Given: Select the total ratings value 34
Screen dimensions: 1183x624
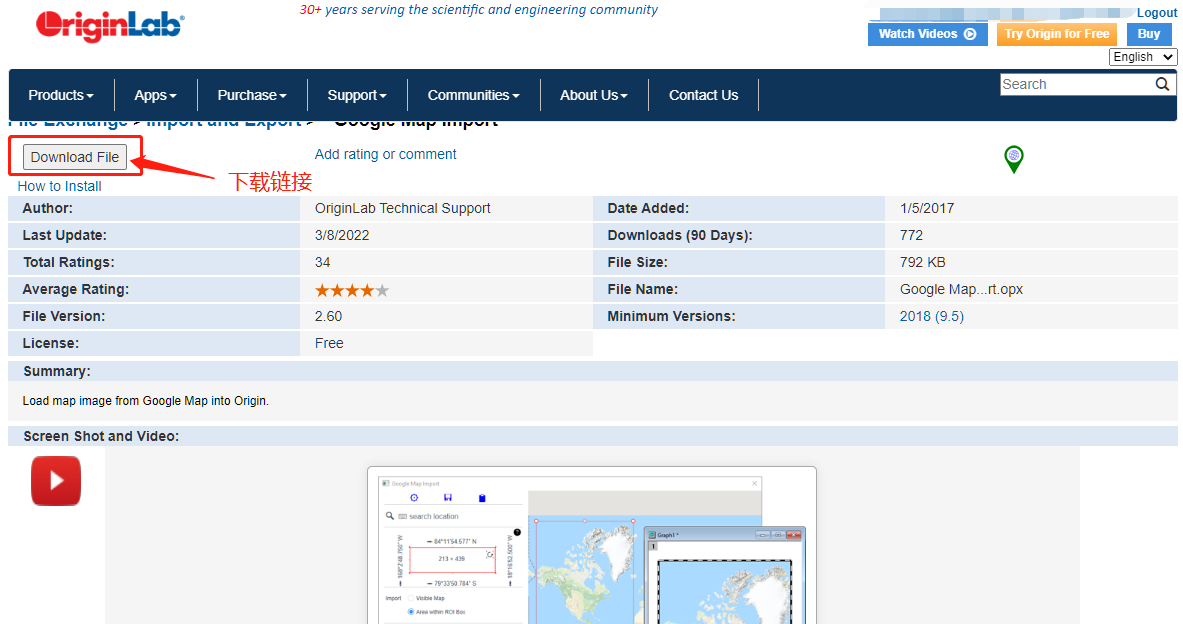Looking at the screenshot, I should tap(322, 262).
